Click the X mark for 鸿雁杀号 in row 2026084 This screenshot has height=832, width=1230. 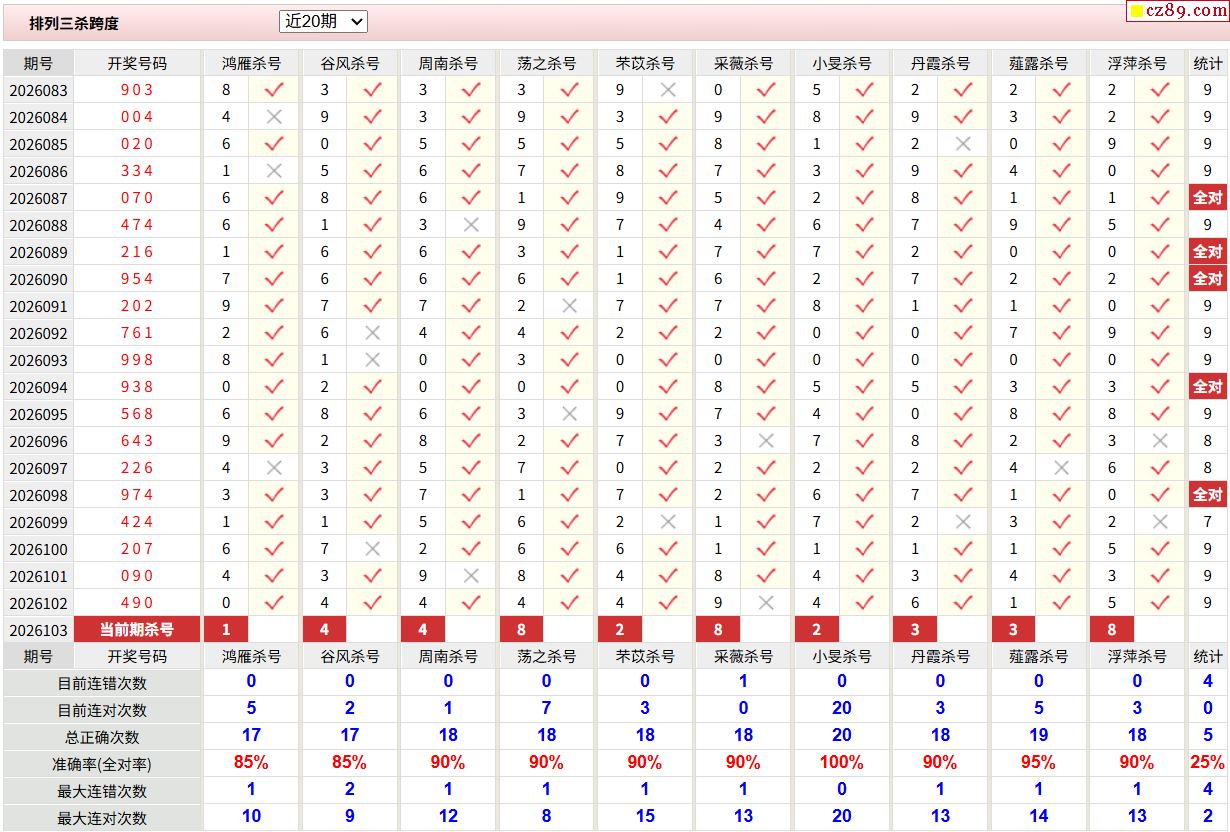tap(274, 117)
